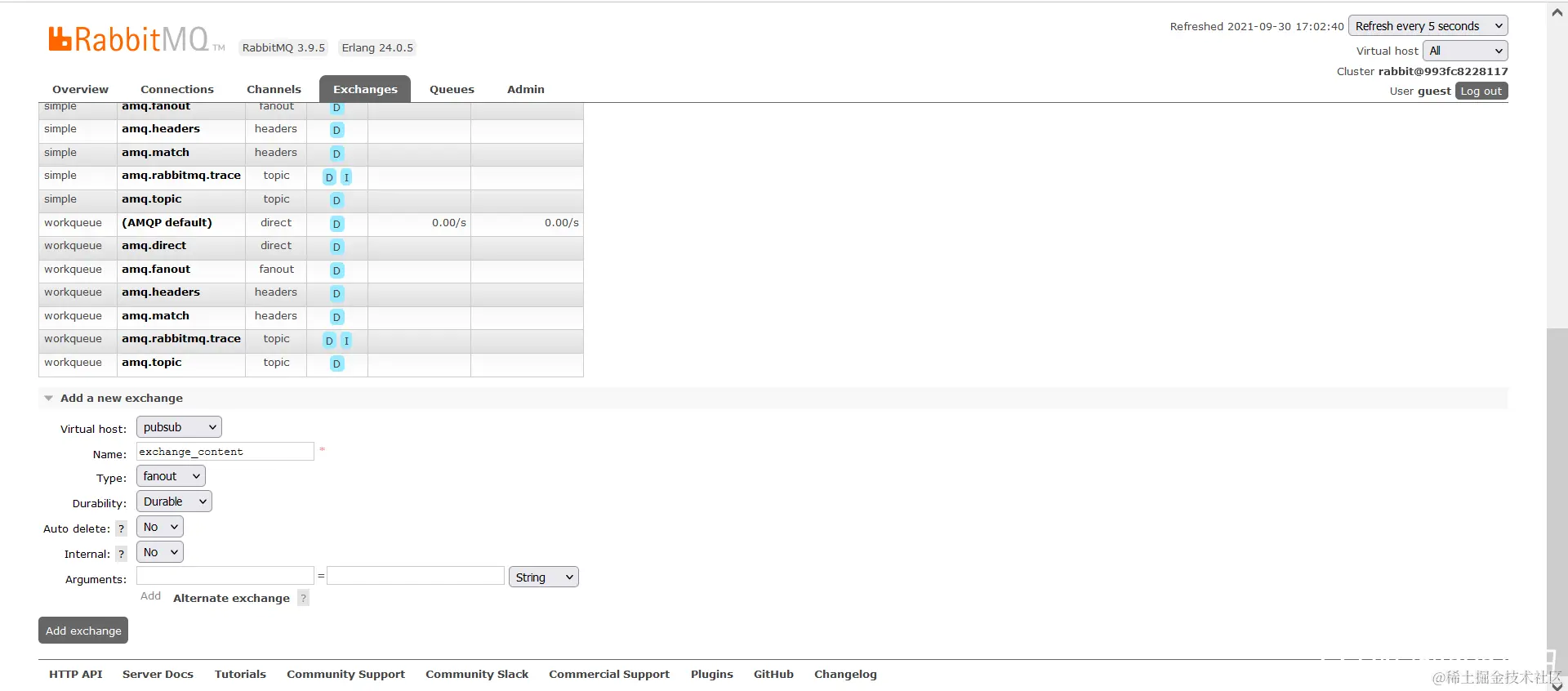Open the simple amq.match exchange

(155, 152)
